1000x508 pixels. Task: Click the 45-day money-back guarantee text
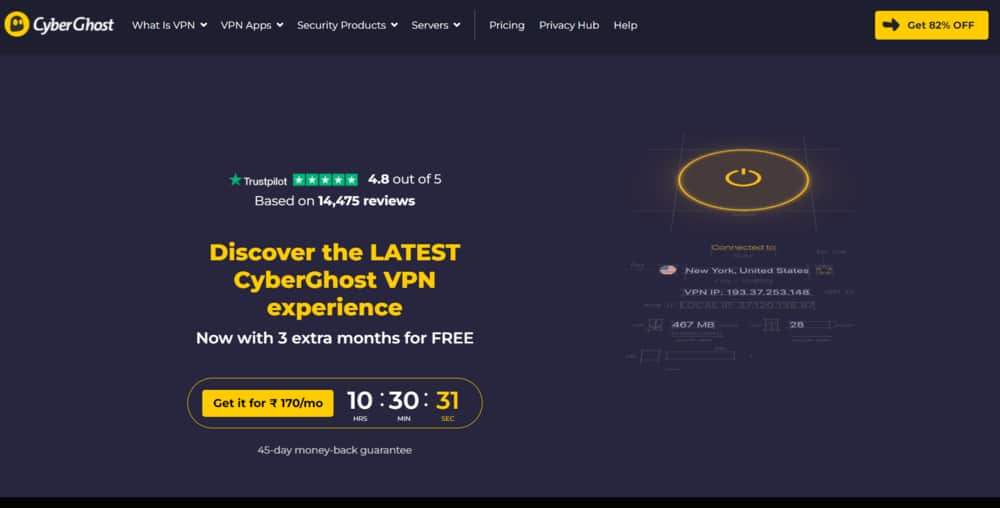tap(335, 450)
